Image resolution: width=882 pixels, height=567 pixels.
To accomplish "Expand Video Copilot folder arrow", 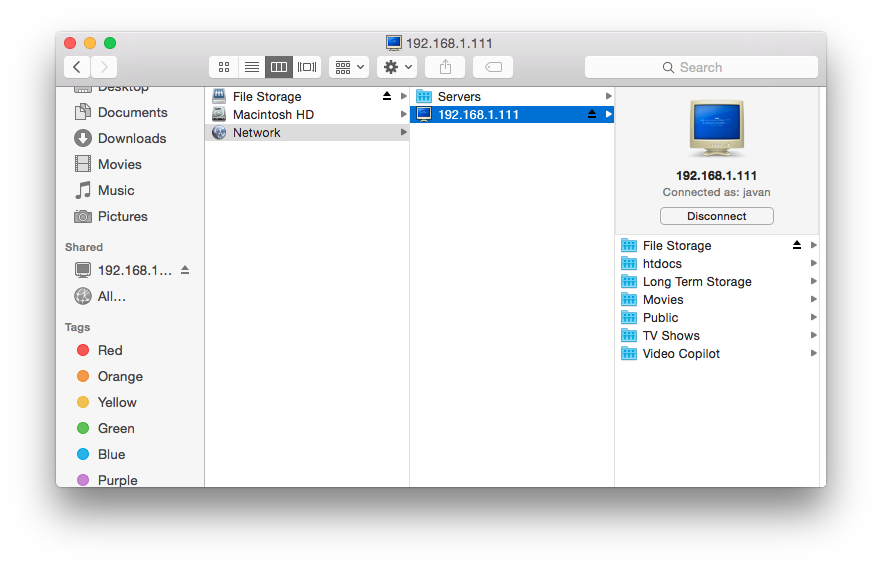I will click(x=813, y=353).
